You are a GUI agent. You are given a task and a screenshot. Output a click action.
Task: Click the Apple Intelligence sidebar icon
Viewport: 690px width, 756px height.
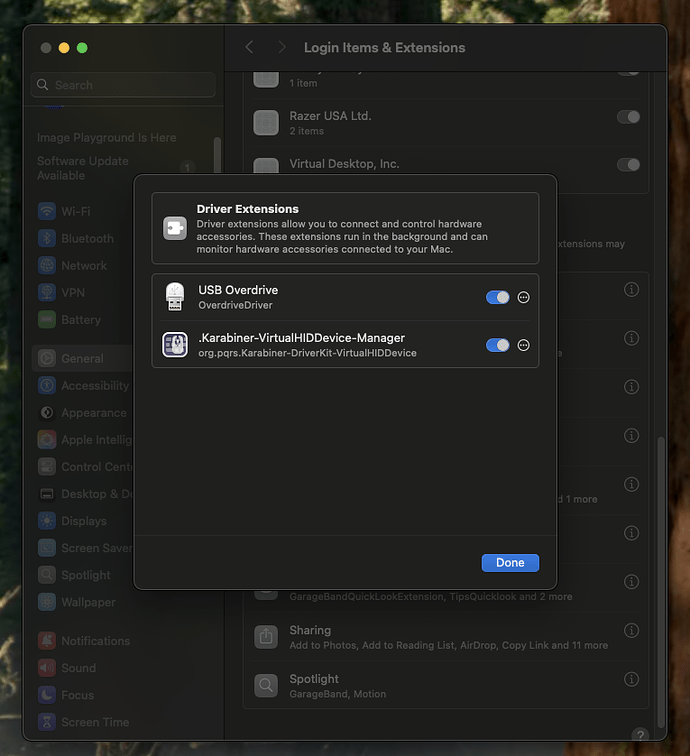47,439
